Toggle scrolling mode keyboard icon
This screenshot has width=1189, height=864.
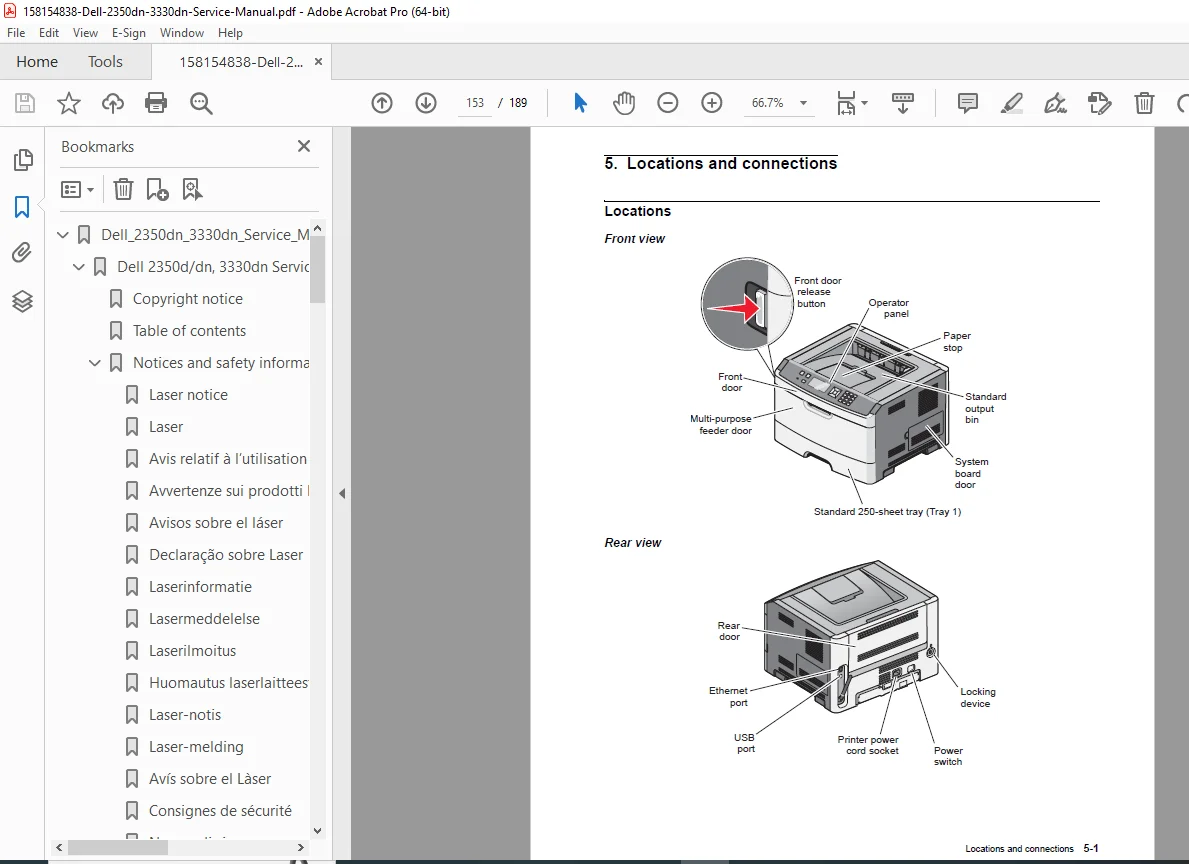[902, 102]
